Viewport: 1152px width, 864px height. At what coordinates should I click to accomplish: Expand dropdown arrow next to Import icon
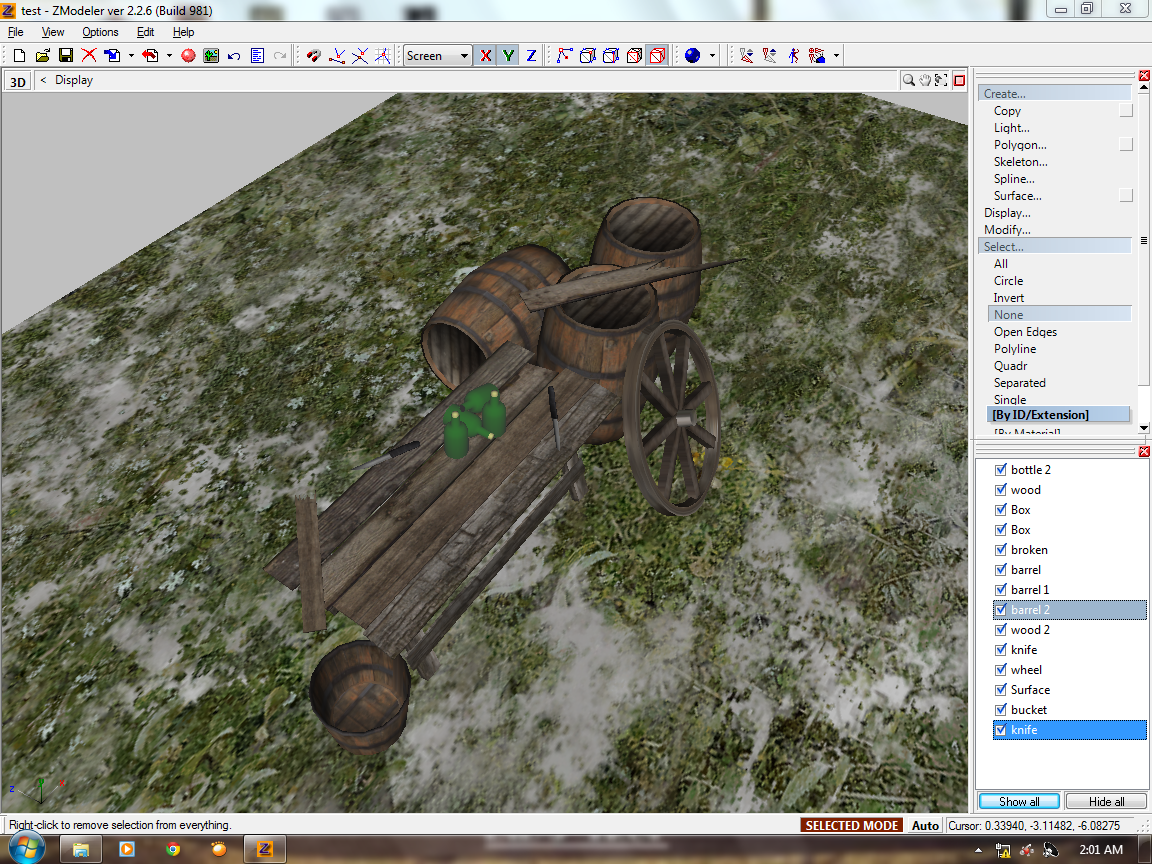(x=132, y=56)
